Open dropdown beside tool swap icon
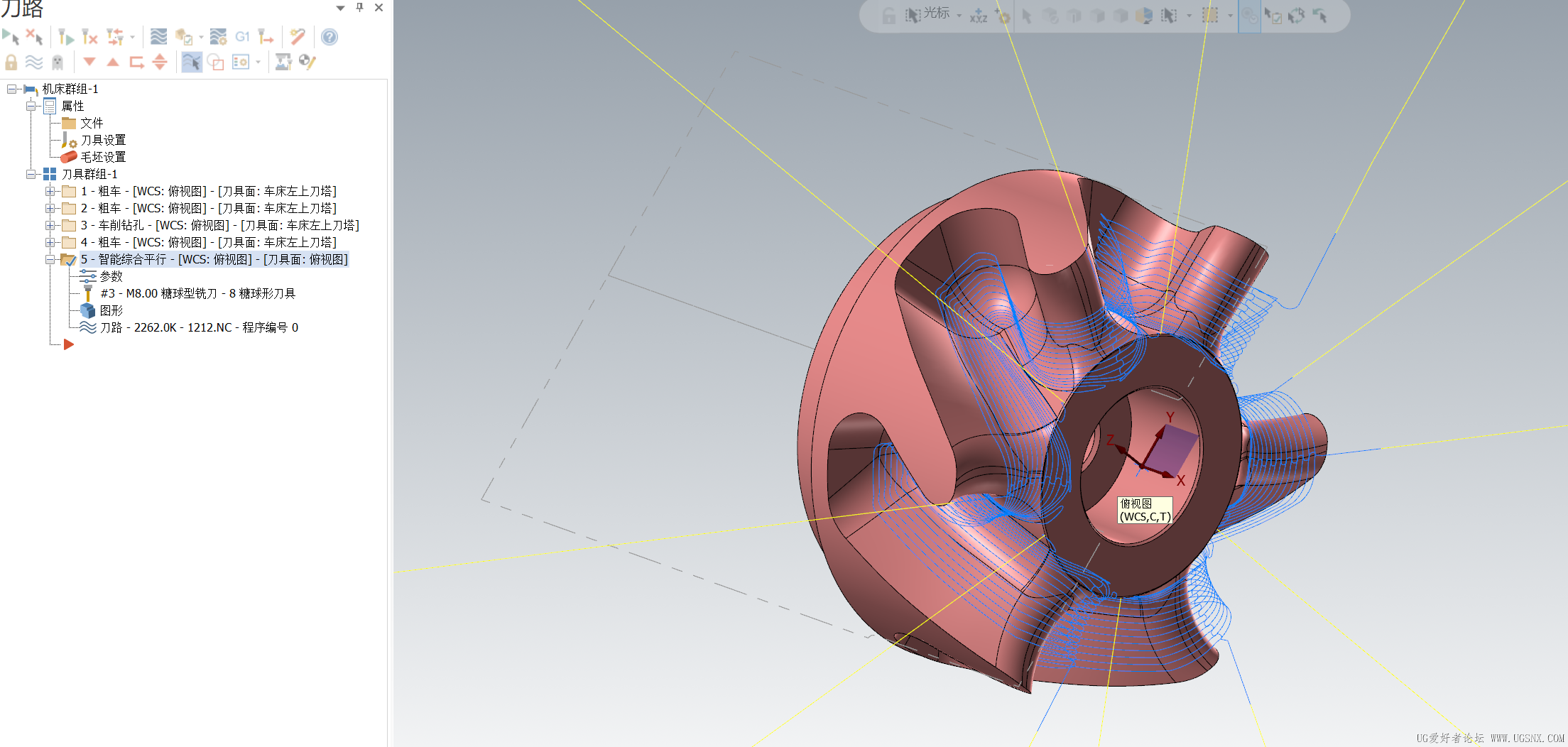The height and width of the screenshot is (747, 1568). coord(132,37)
